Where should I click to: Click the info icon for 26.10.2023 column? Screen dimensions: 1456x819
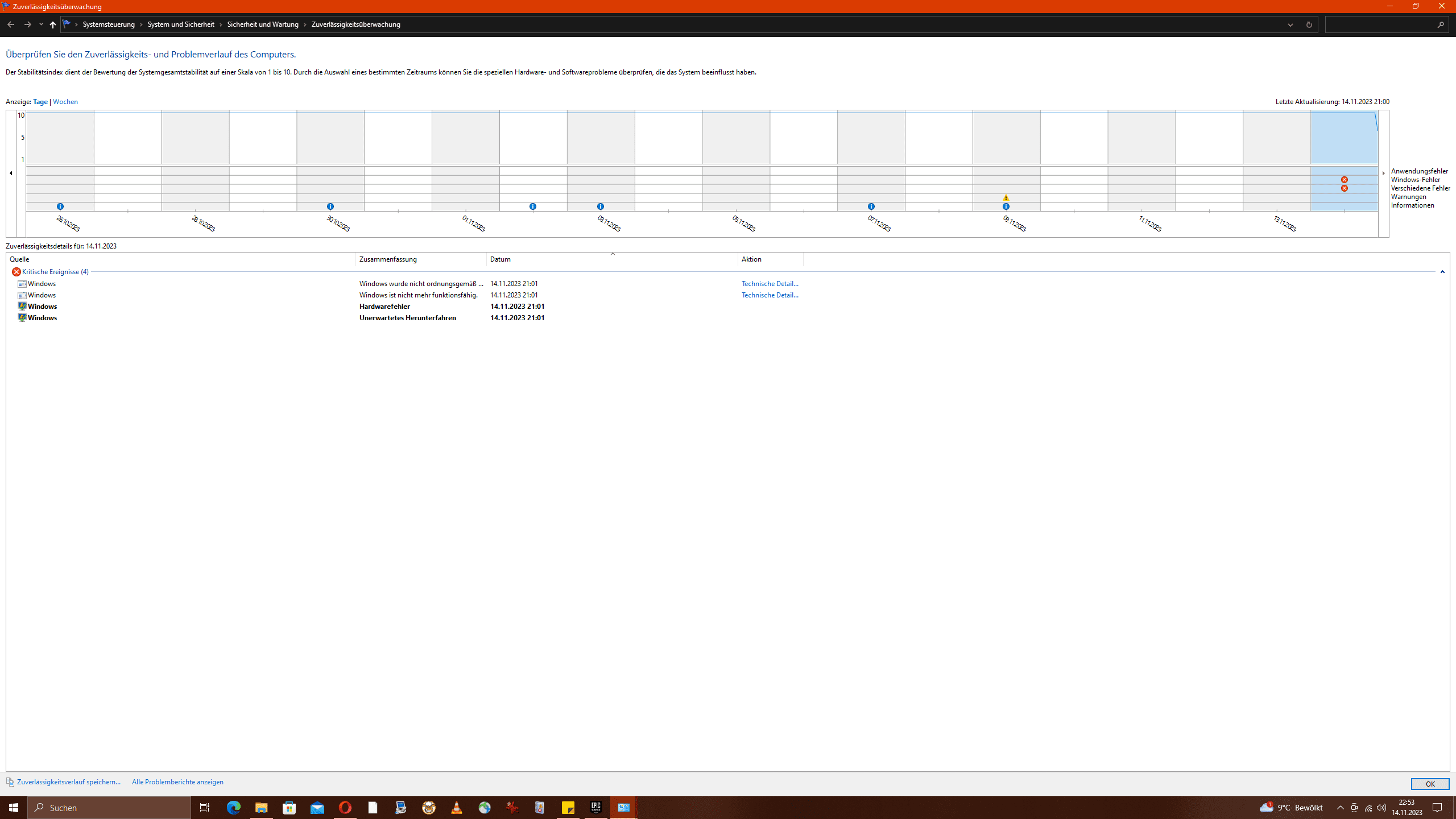(x=60, y=206)
